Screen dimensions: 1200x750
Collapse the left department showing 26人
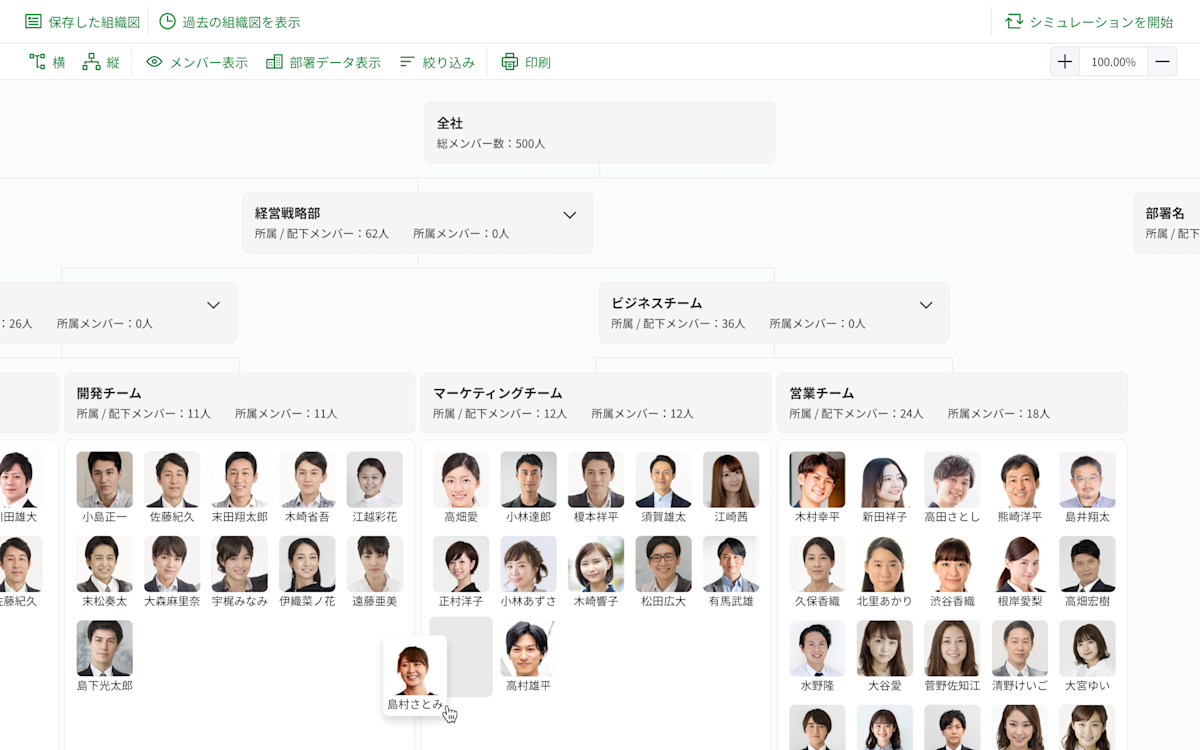211,304
